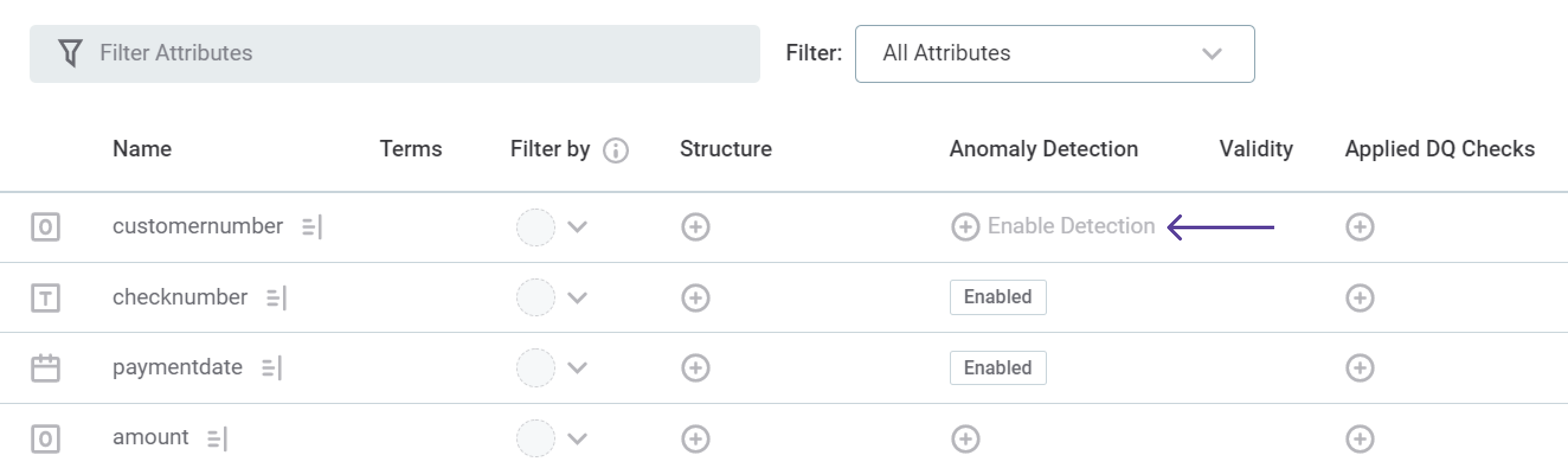Add anomaly detection for amount row
This screenshot has width=1568, height=468.
click(x=965, y=439)
